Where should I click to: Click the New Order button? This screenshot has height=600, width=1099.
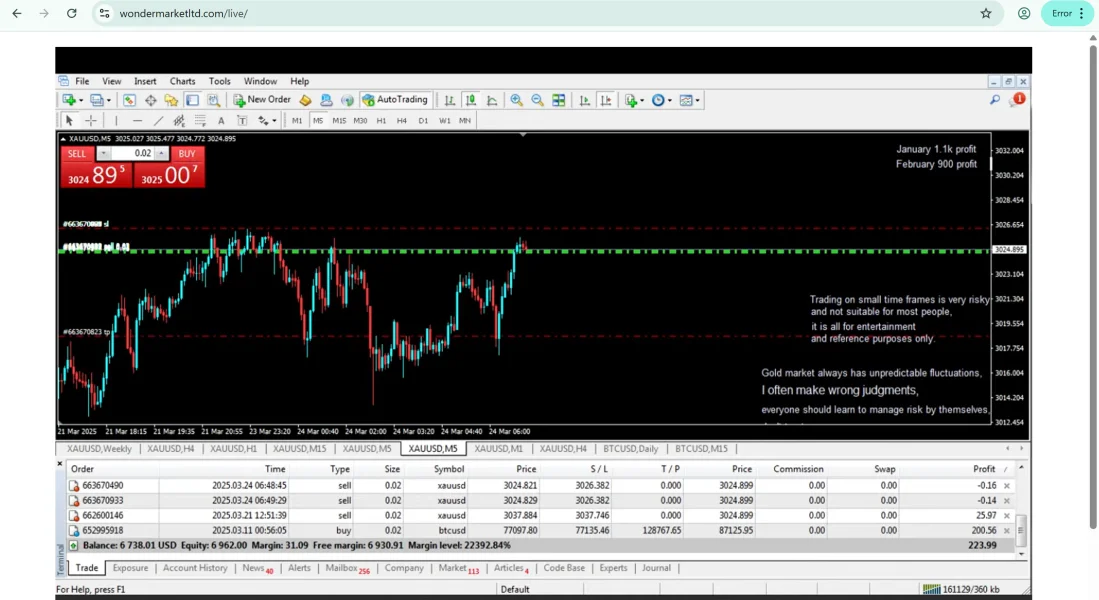262,100
